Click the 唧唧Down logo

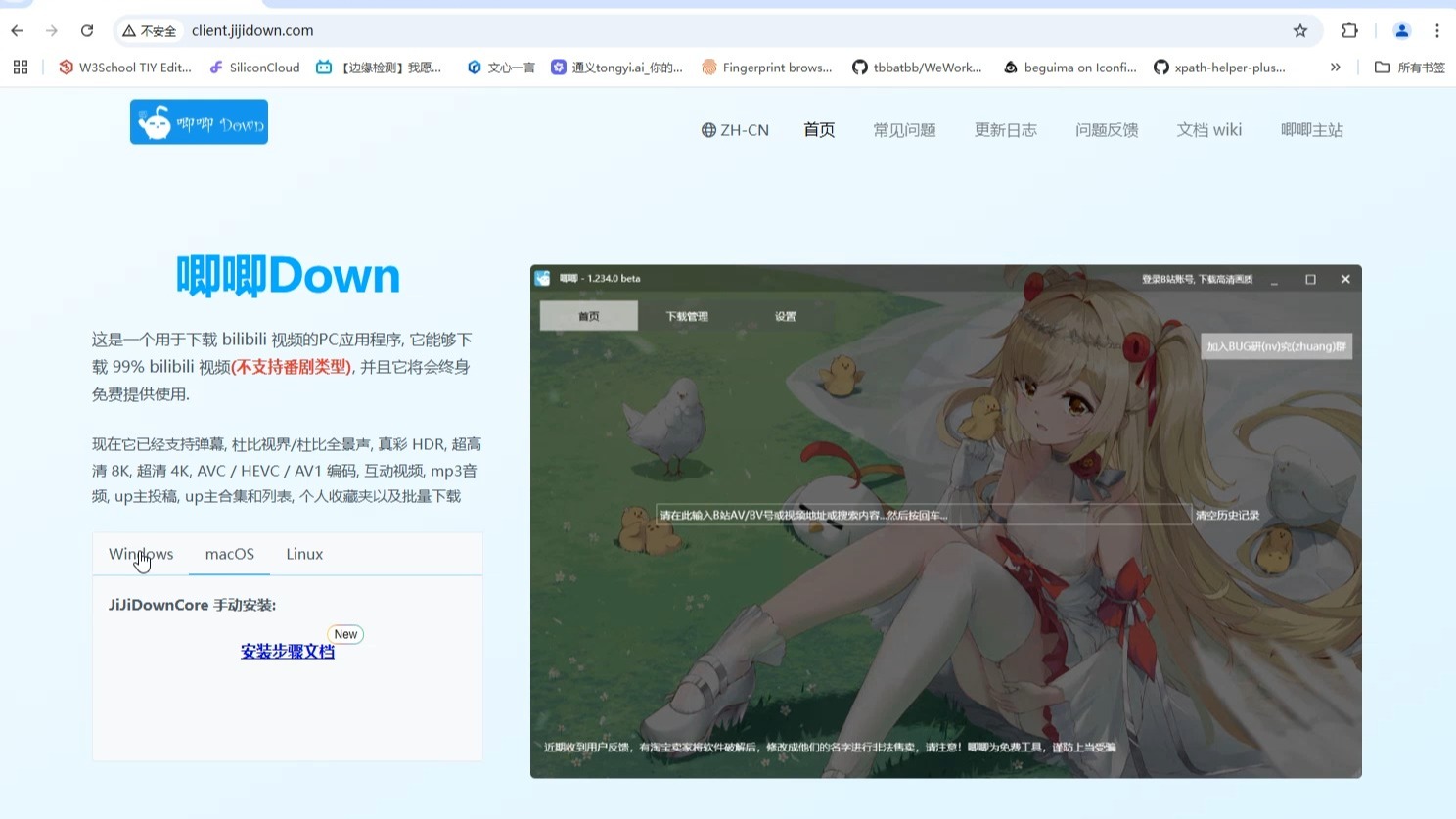198,121
